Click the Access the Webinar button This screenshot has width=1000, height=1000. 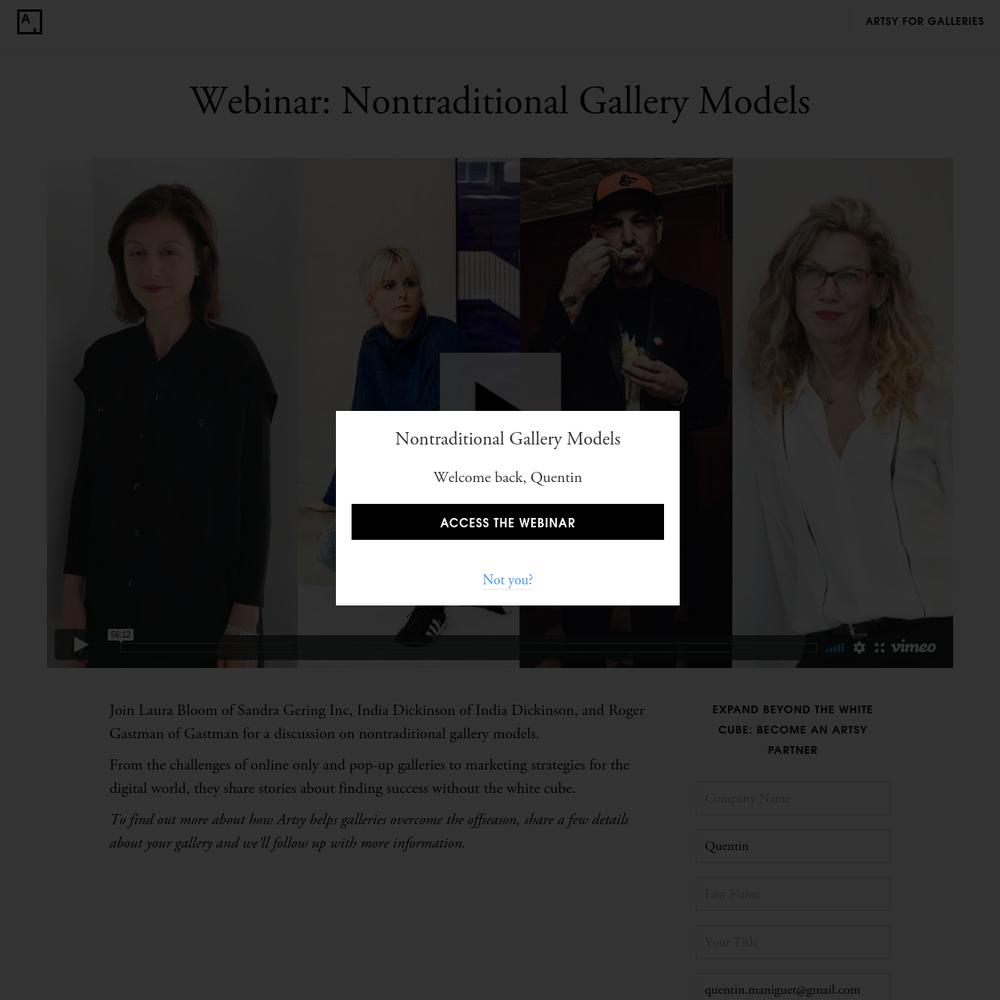(x=507, y=522)
